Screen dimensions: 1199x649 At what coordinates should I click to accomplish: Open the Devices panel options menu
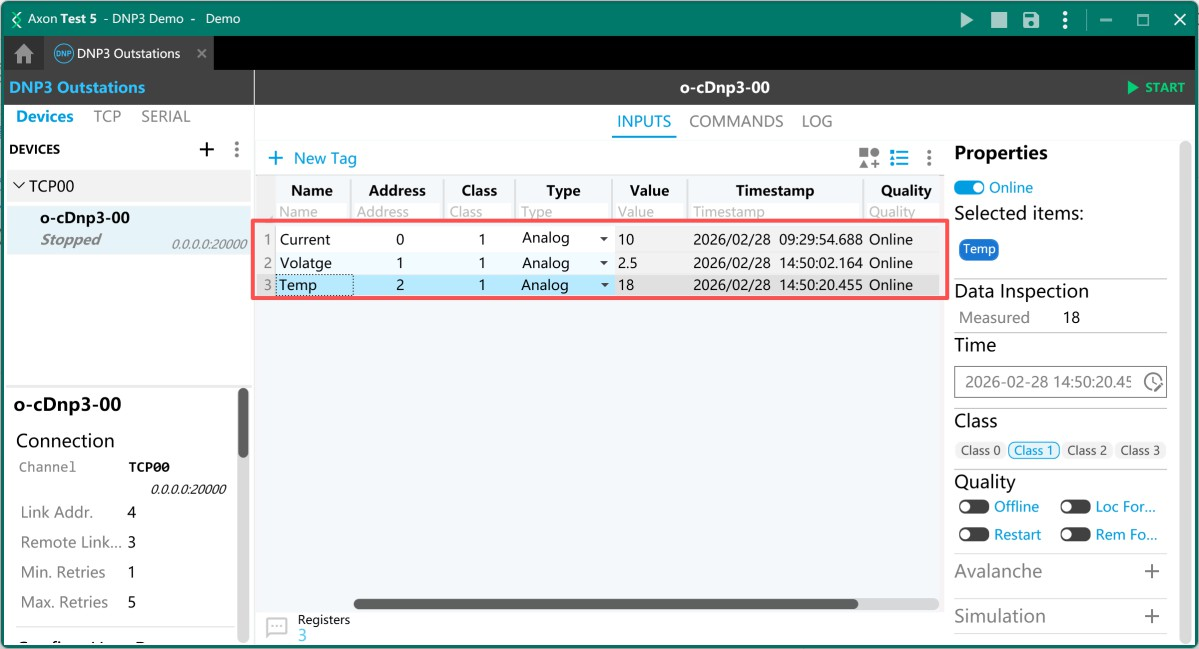click(x=237, y=149)
